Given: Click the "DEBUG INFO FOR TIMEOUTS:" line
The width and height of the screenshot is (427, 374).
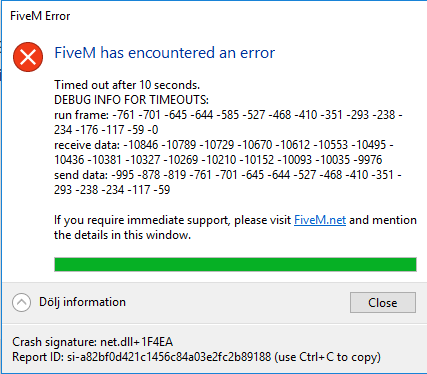Looking at the screenshot, I should pos(131,100).
